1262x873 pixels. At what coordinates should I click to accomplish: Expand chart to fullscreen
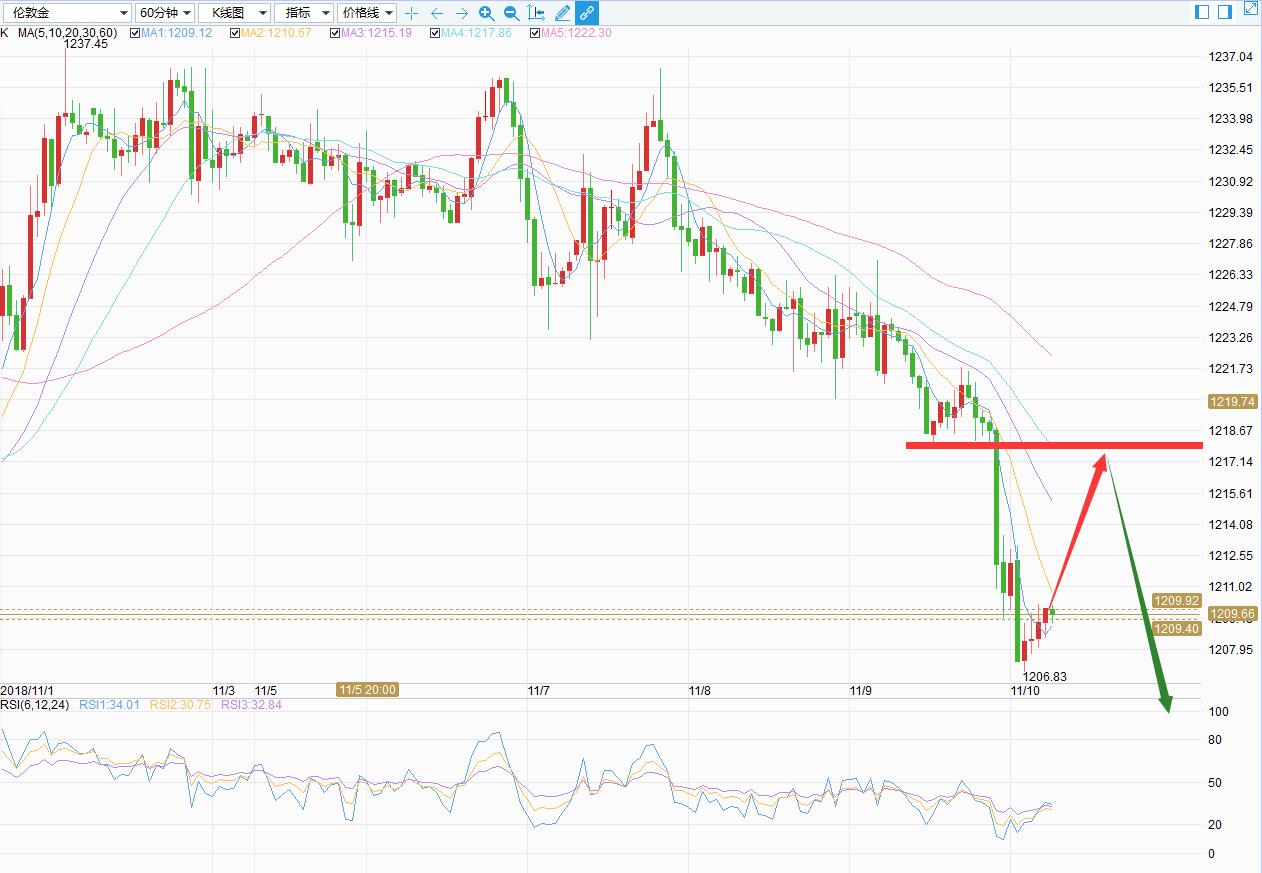pos(1251,9)
